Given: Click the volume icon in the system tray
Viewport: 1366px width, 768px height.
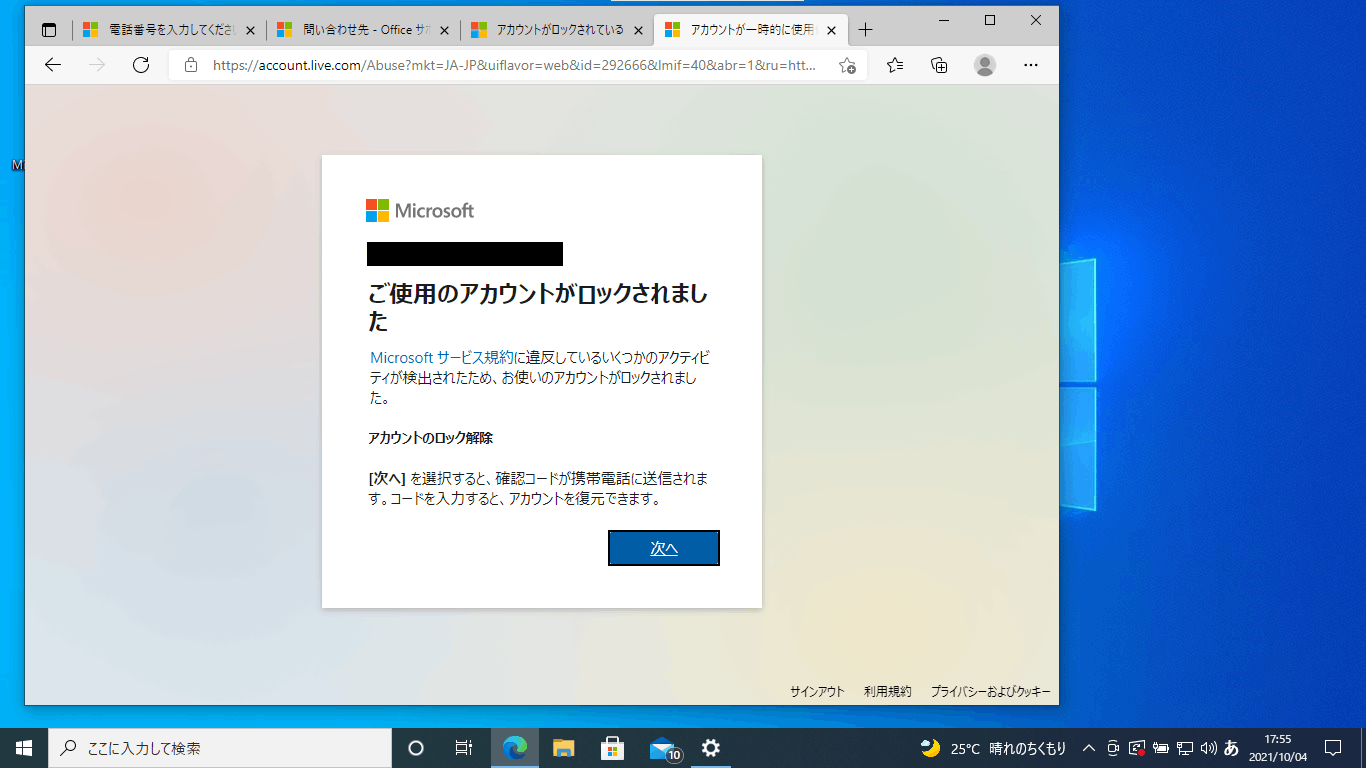Looking at the screenshot, I should [x=1207, y=747].
